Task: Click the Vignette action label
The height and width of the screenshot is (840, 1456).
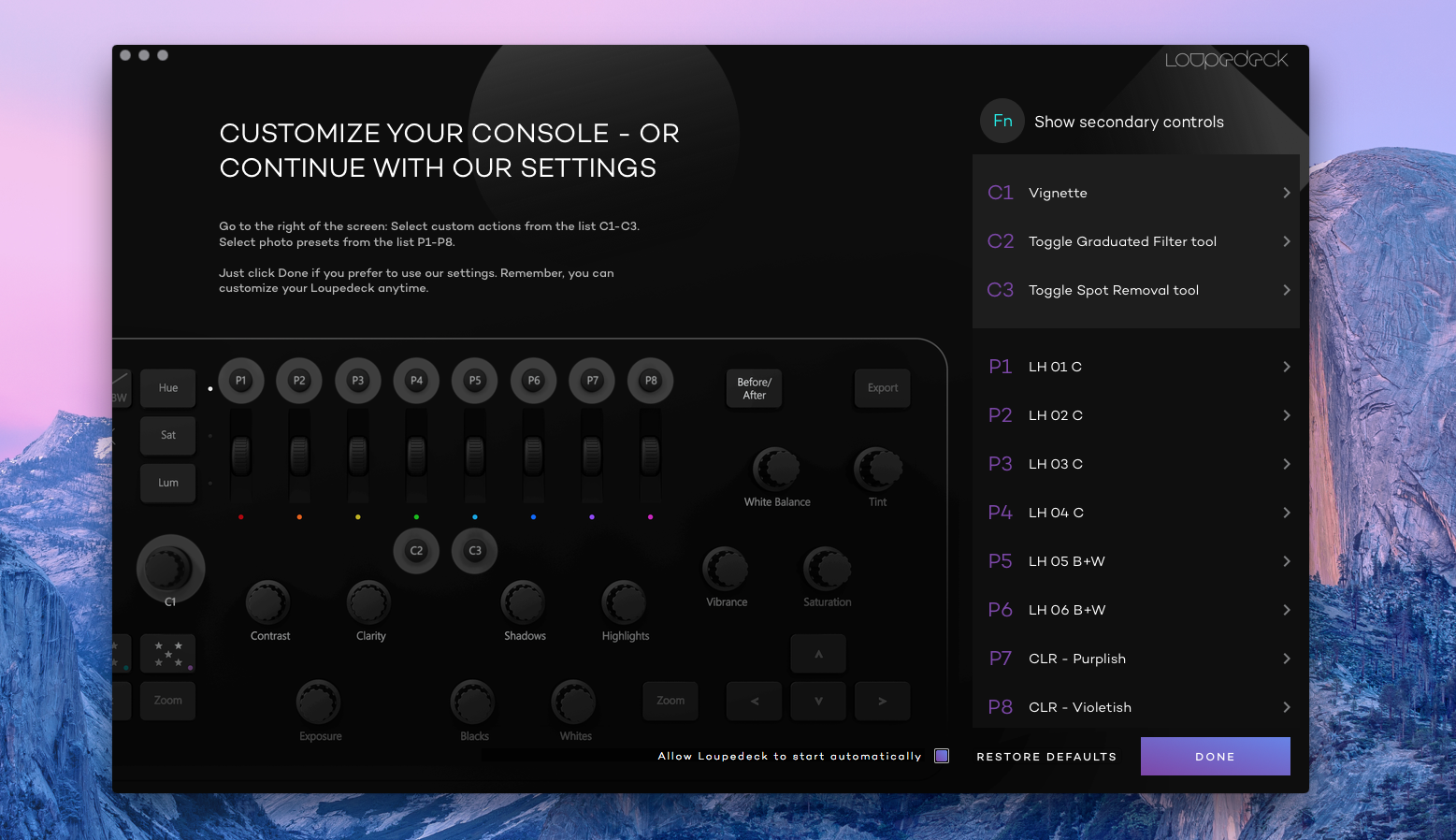Action: point(1058,193)
